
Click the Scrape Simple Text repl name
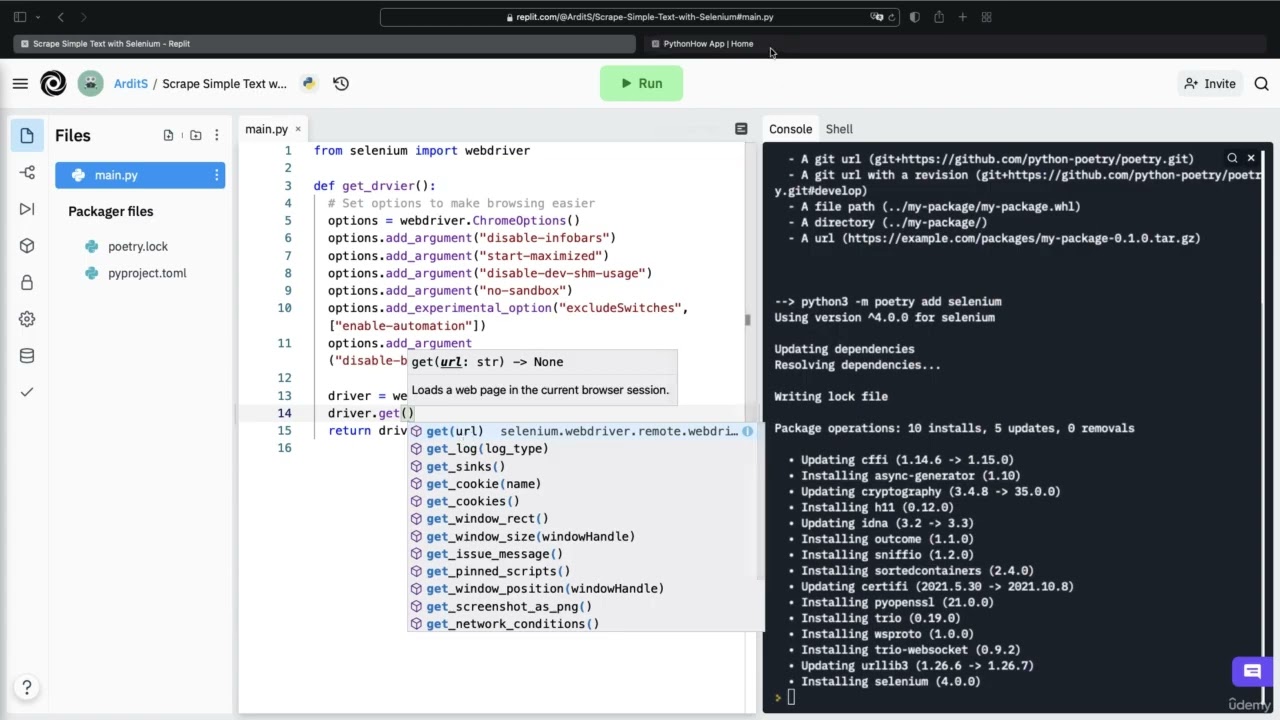pos(224,84)
